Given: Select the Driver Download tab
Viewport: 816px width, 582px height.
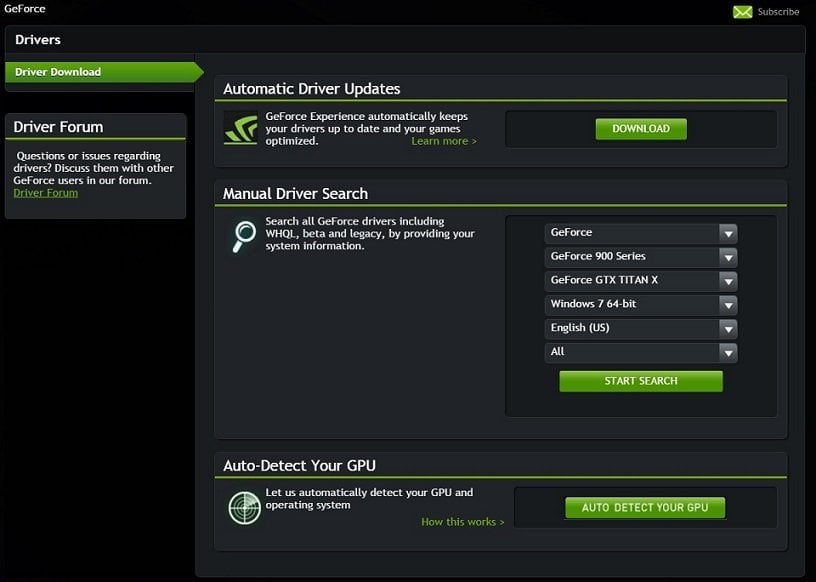Looking at the screenshot, I should point(104,72).
